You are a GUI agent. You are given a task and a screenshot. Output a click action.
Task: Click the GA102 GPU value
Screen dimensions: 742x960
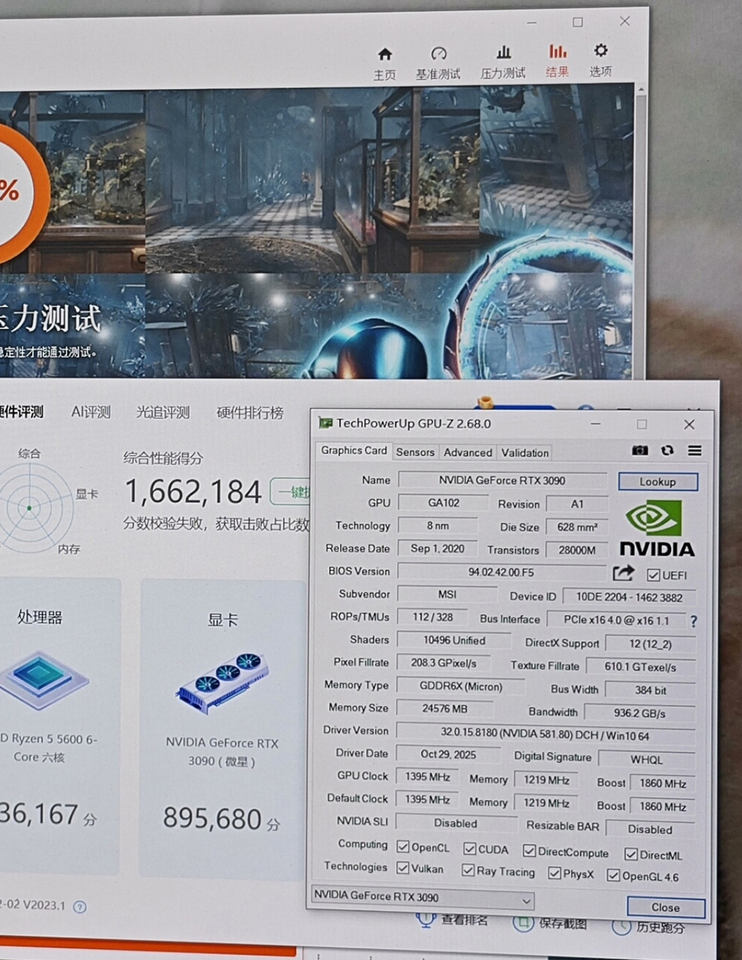click(443, 503)
